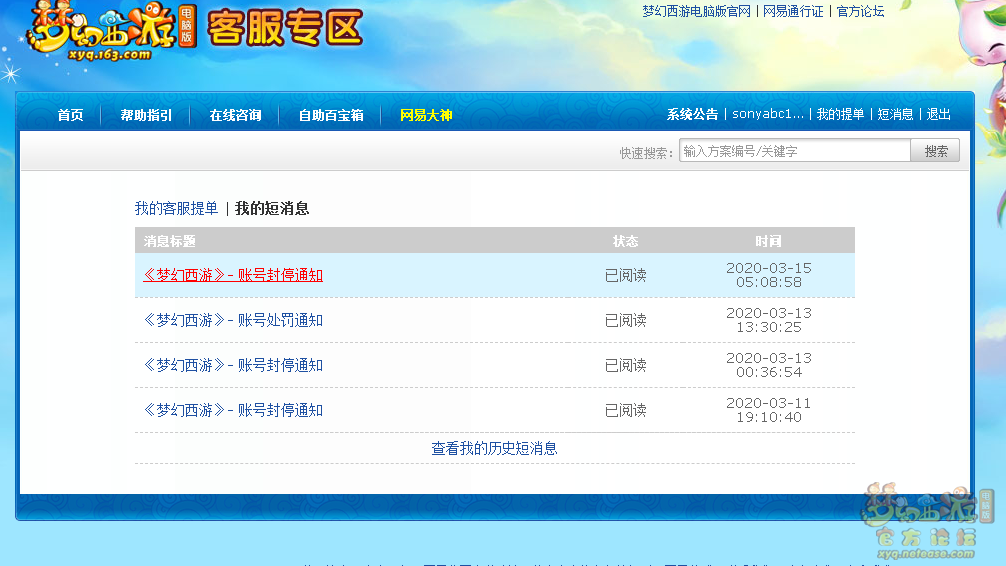Open 我的提单 in top bar
Screen dimensions: 1006x566
click(840, 114)
